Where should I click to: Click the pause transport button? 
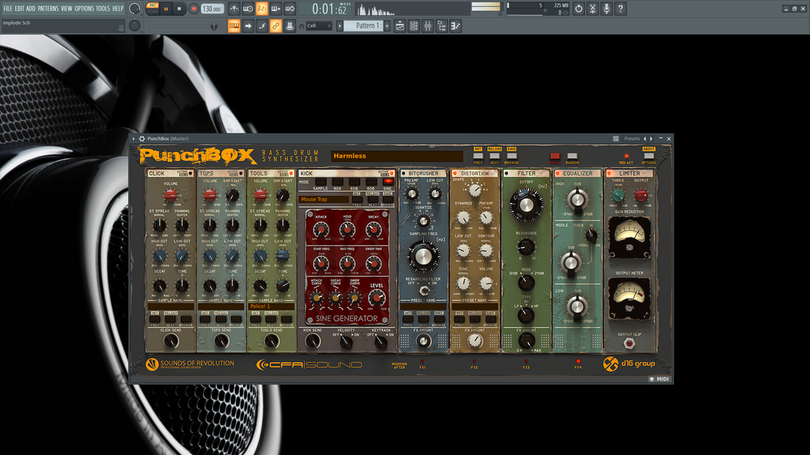tap(166, 9)
